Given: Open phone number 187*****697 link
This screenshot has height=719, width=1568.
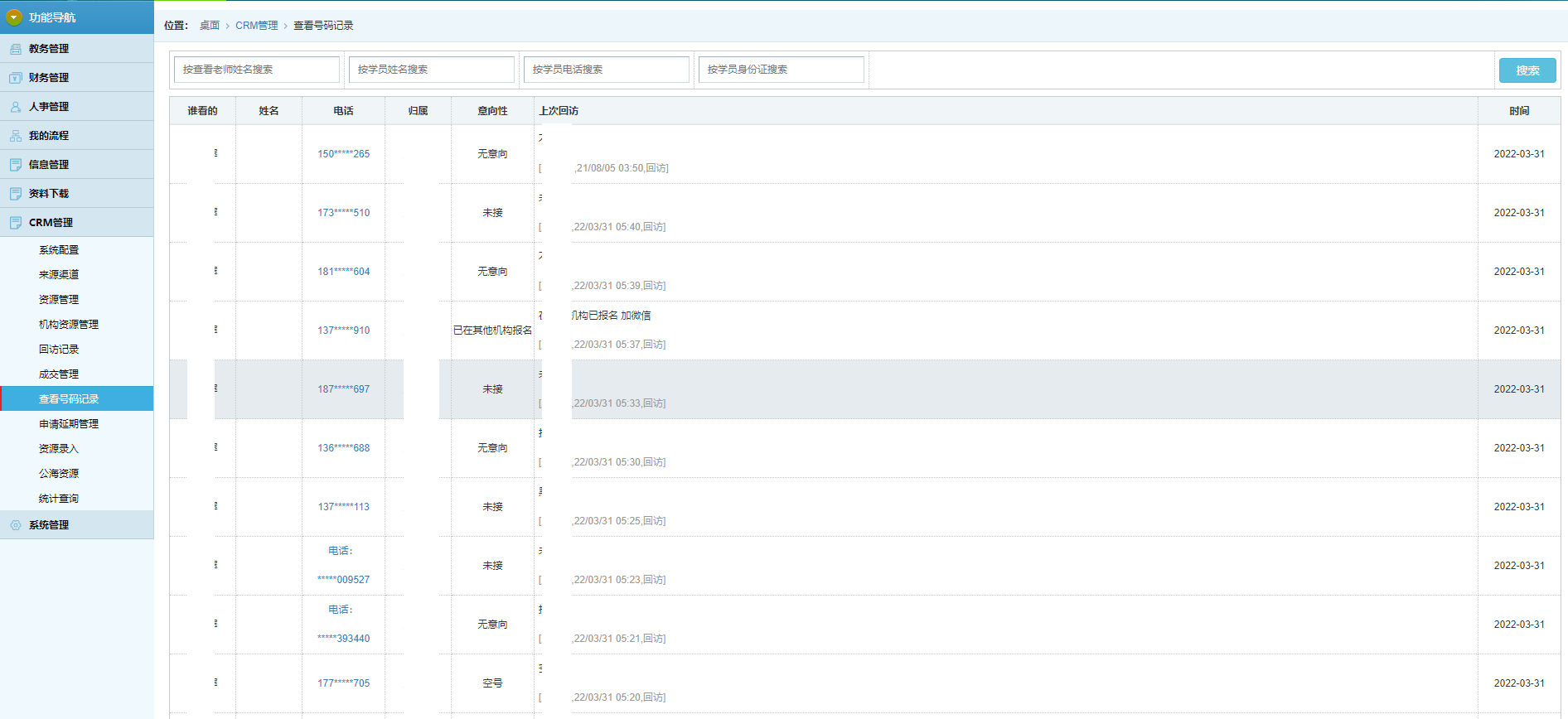Looking at the screenshot, I should (x=344, y=389).
